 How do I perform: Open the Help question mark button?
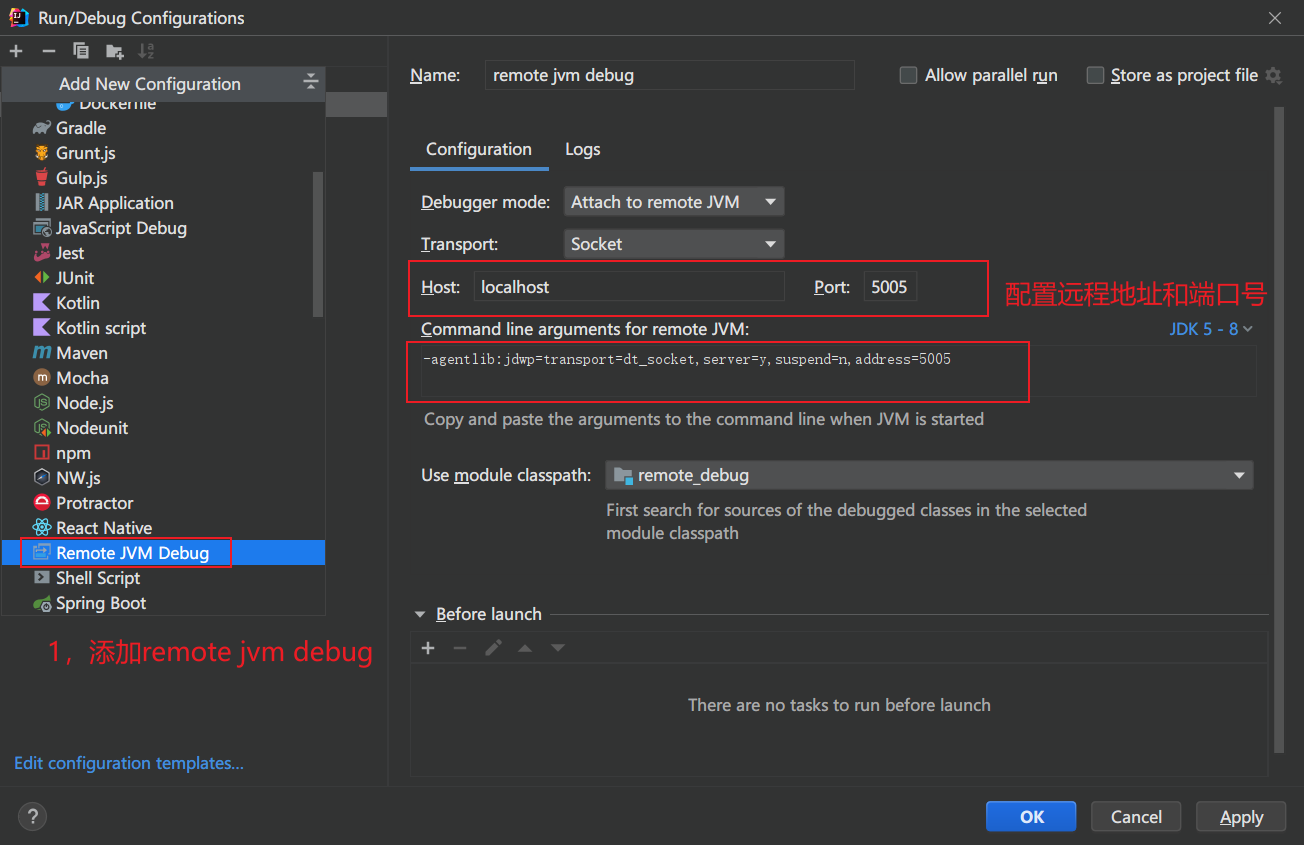(32, 816)
